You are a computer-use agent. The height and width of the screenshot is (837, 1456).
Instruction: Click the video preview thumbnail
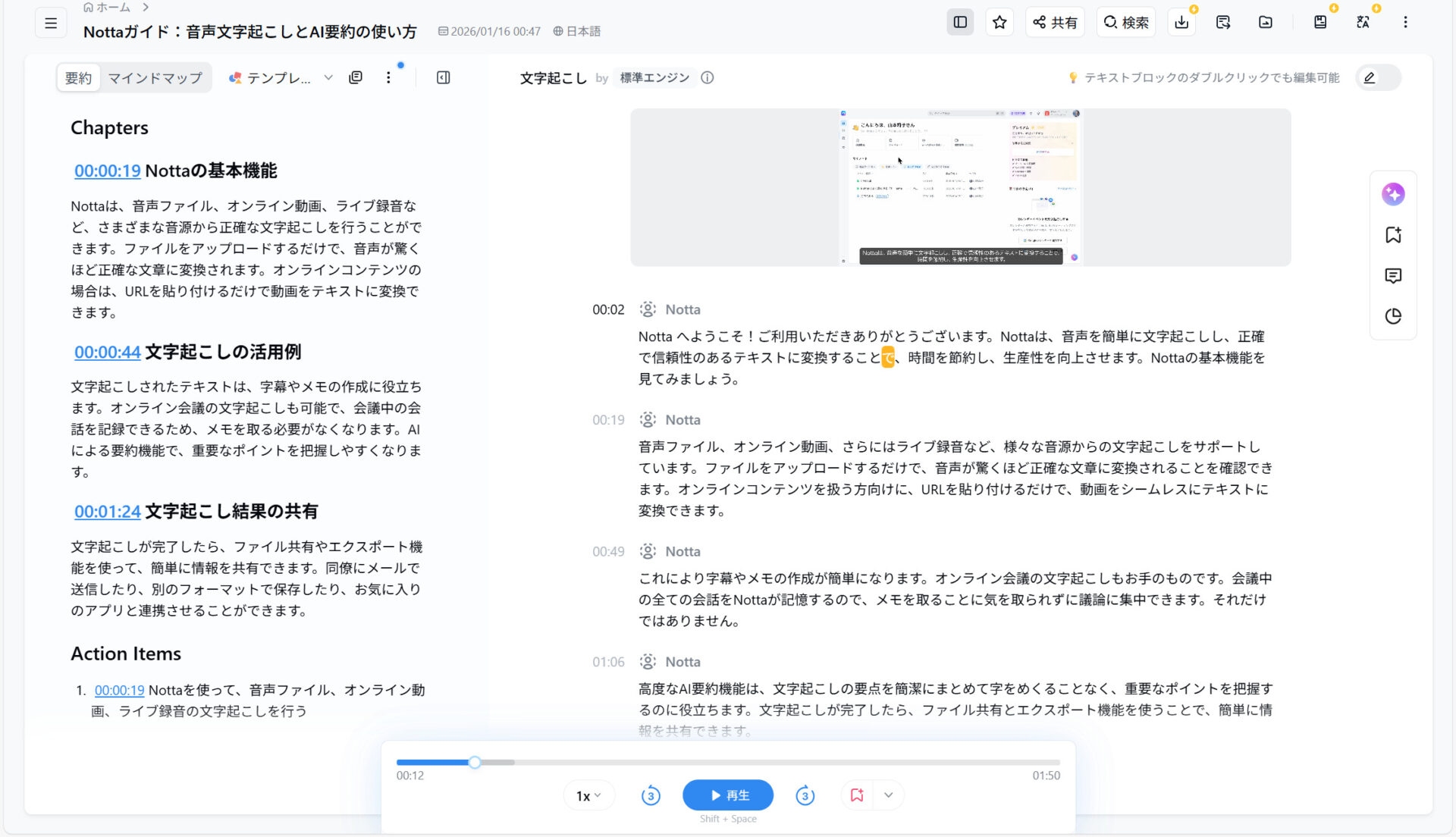960,187
